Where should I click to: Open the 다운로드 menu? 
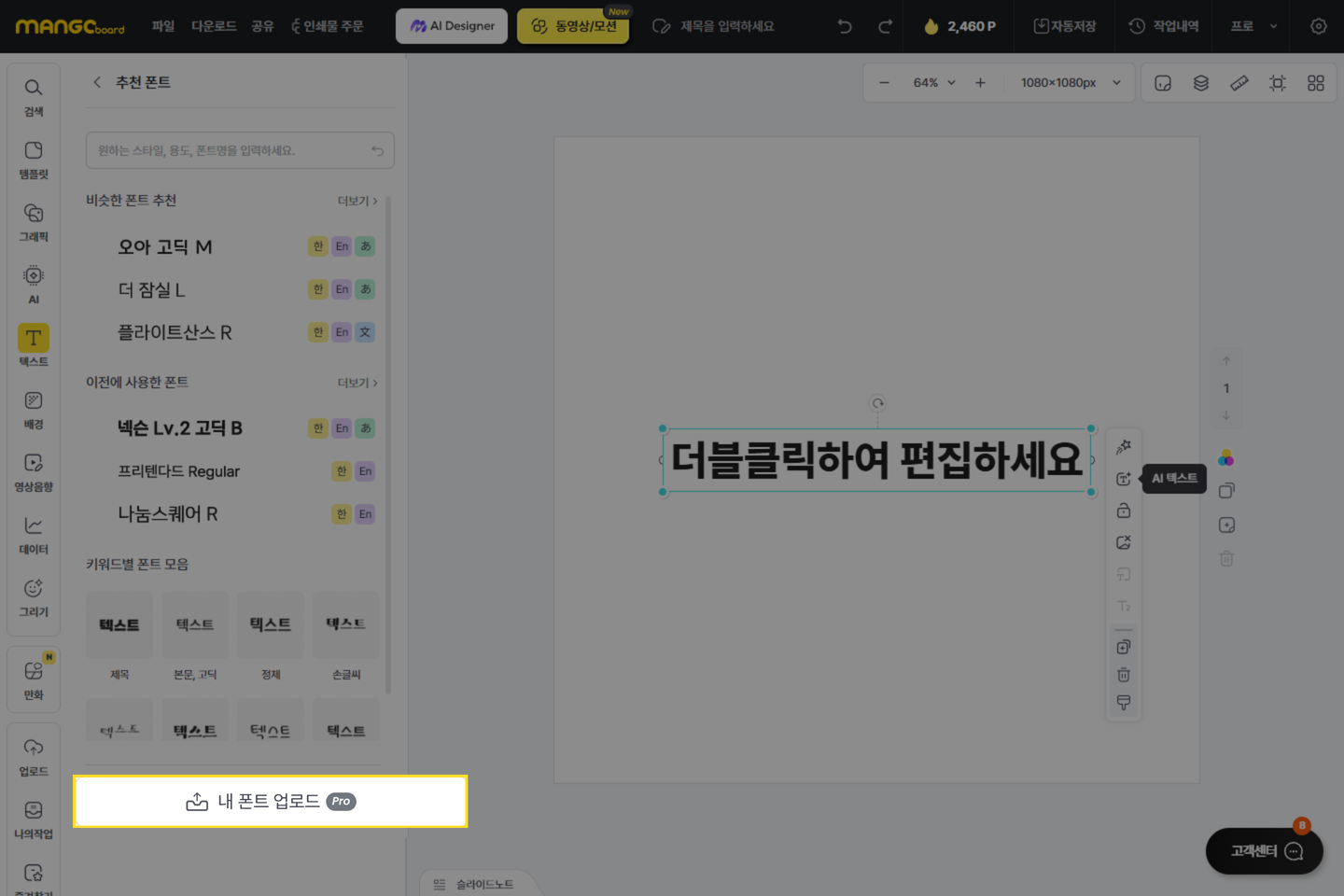tap(214, 26)
